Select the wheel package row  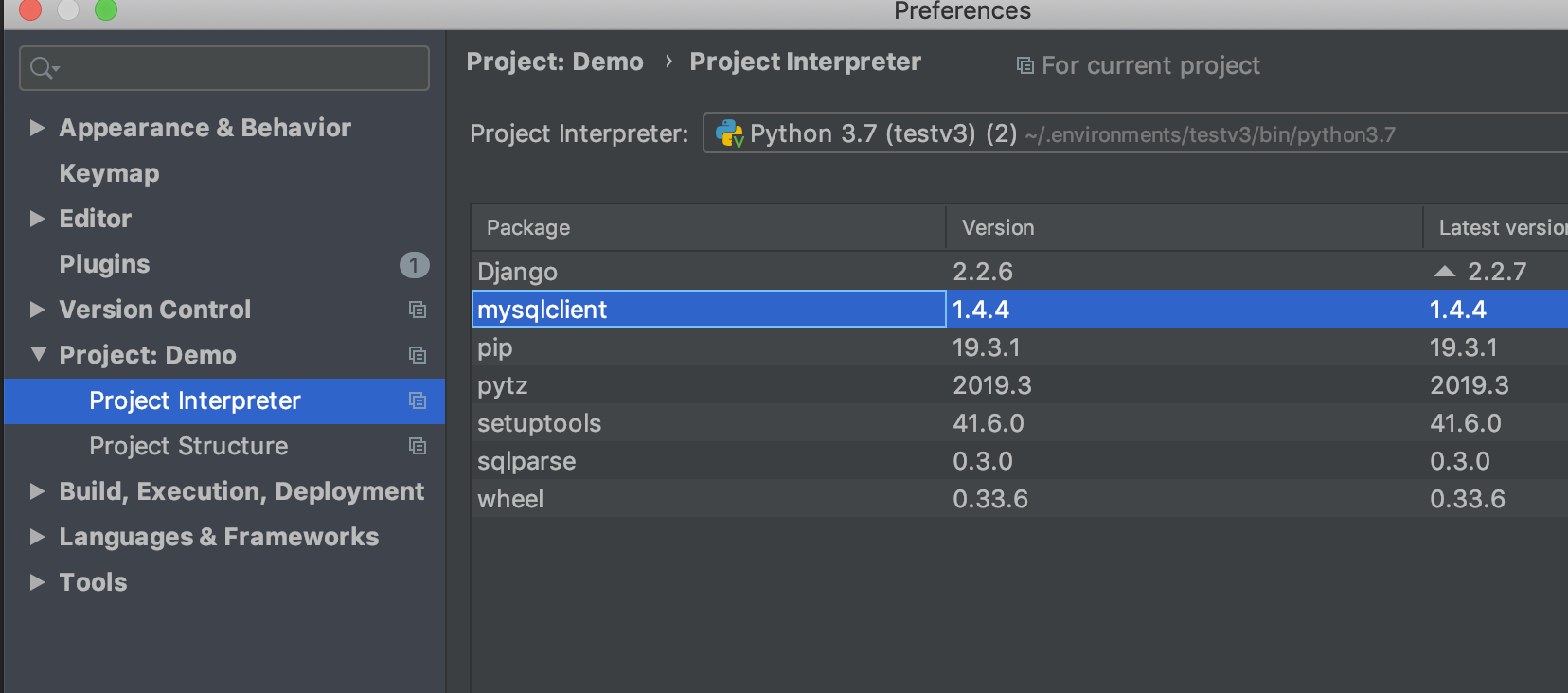click(x=1020, y=499)
